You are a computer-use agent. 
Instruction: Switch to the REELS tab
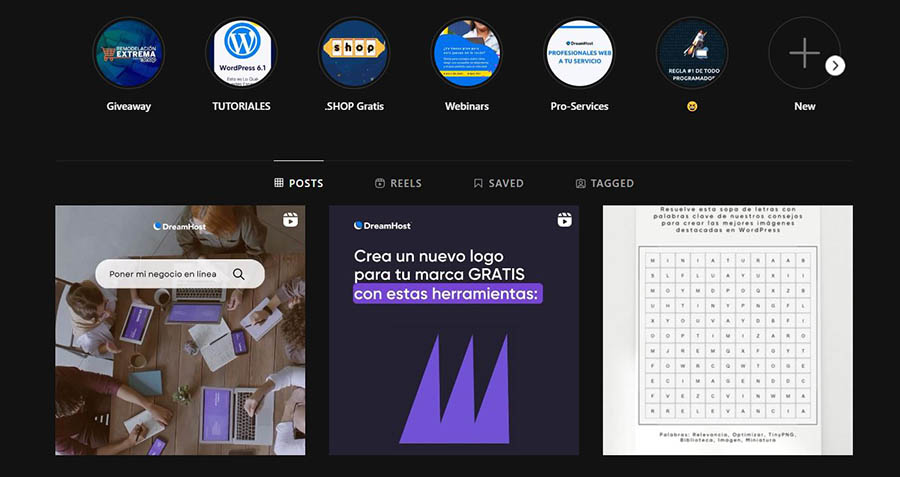click(398, 183)
